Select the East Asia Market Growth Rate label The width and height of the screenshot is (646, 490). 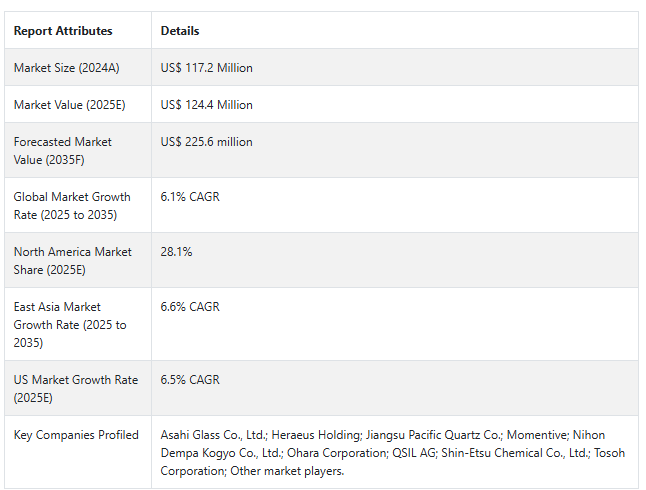[70, 324]
